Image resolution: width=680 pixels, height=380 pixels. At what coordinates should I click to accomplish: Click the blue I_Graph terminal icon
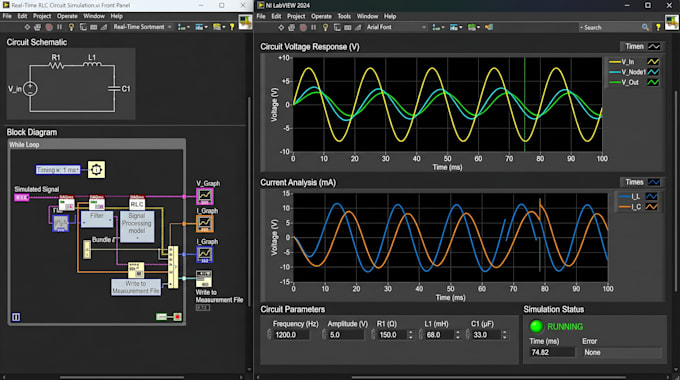click(205, 255)
